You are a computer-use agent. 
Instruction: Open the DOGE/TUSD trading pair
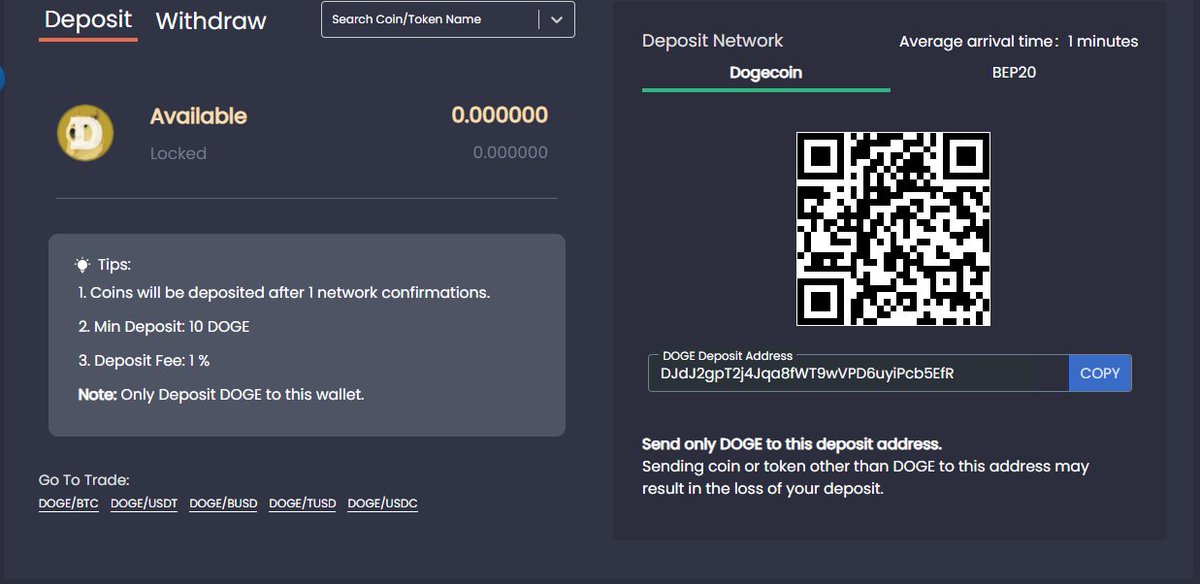(x=303, y=503)
